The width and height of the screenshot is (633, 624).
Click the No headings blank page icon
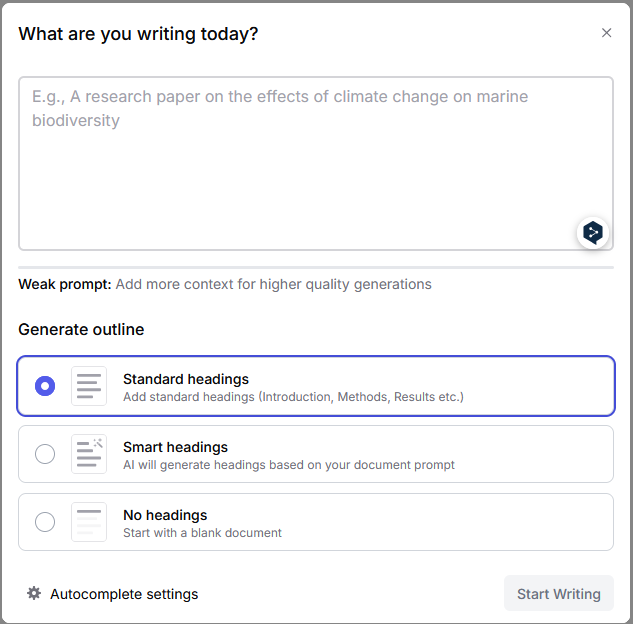pyautogui.click(x=89, y=522)
